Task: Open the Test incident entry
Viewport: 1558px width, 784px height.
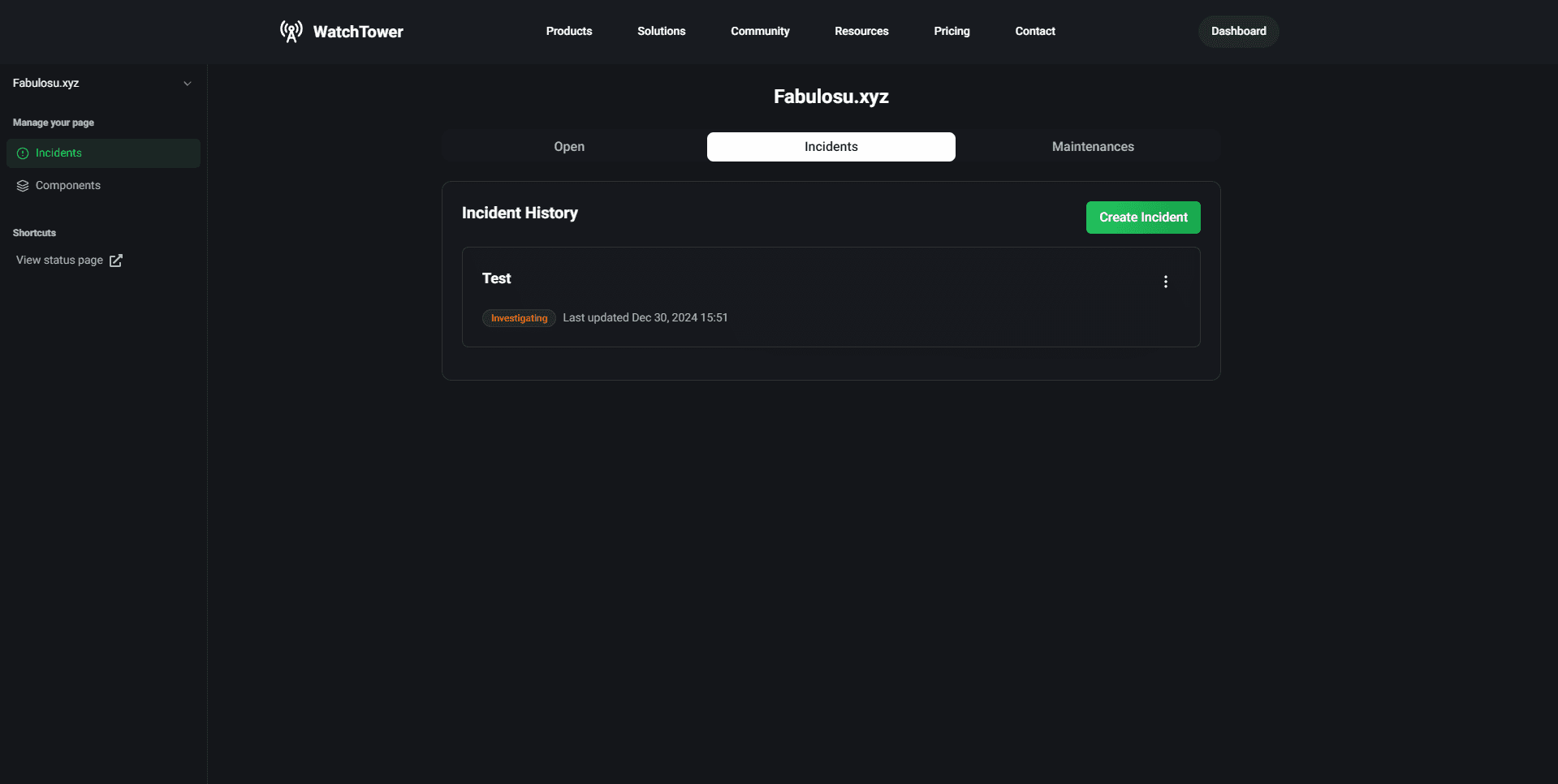Action: [x=496, y=278]
